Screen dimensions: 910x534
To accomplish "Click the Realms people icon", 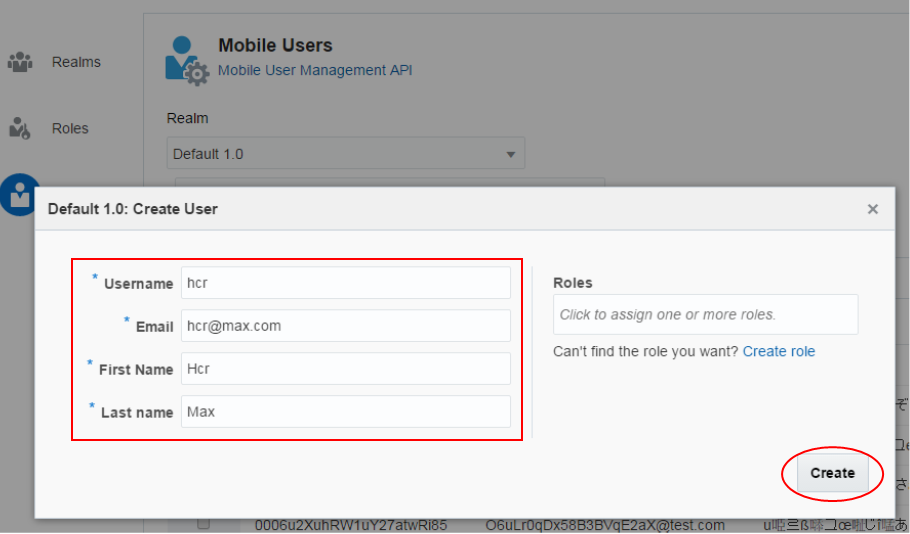I will pos(20,62).
